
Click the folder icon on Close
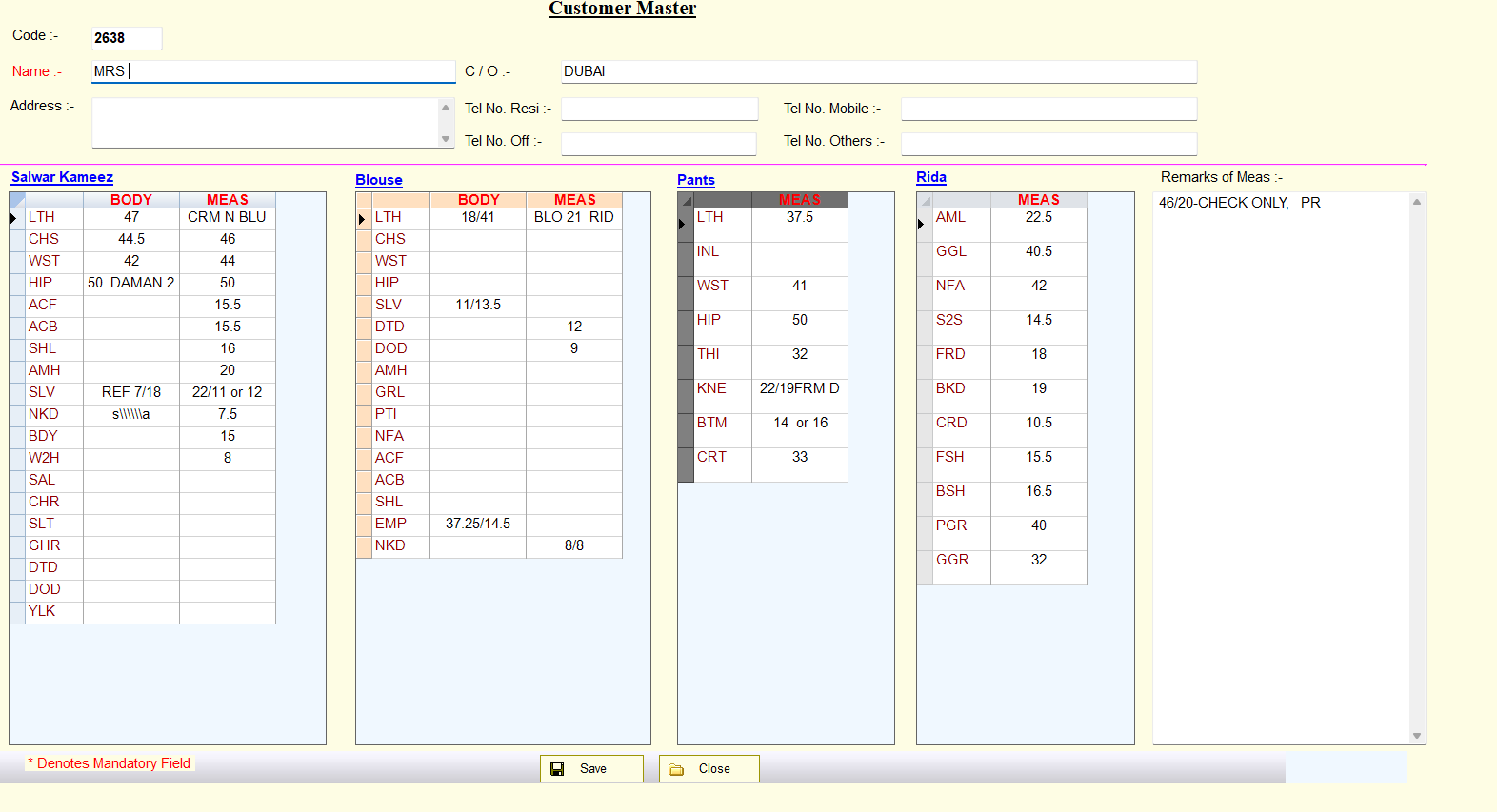(676, 769)
